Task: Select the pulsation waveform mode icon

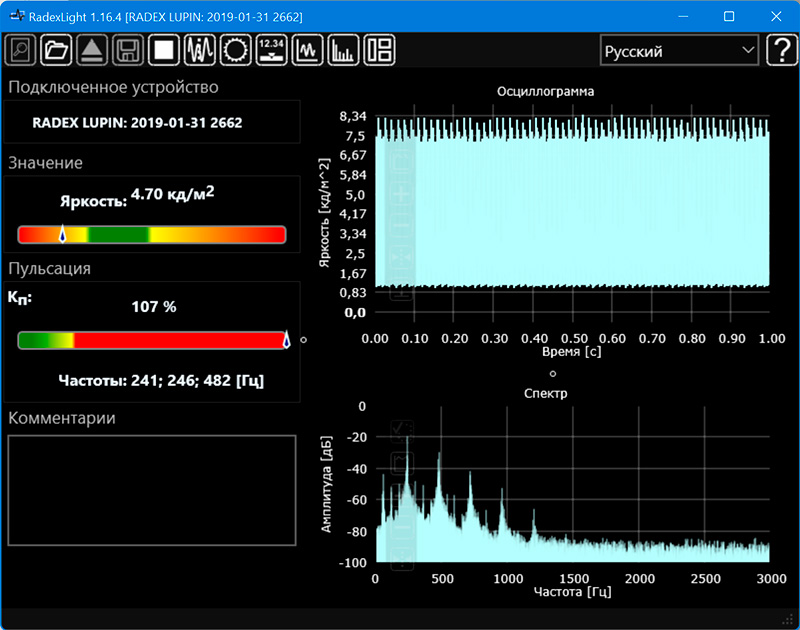Action: tap(200, 50)
